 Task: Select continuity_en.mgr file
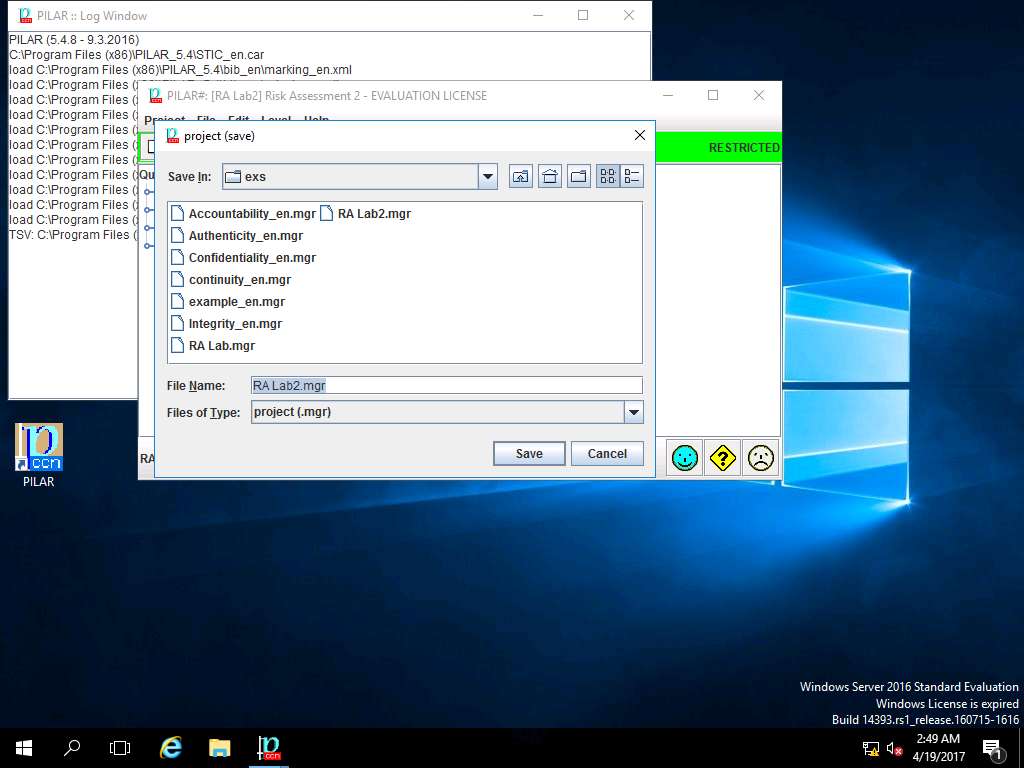231,280
